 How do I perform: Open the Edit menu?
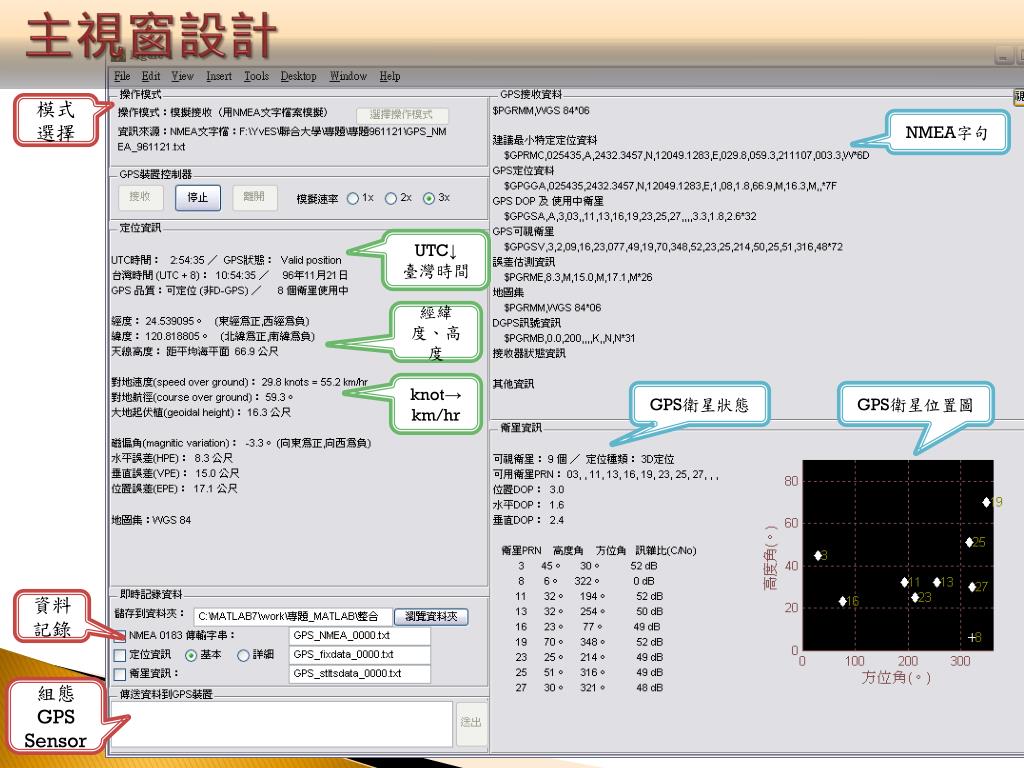(x=151, y=76)
